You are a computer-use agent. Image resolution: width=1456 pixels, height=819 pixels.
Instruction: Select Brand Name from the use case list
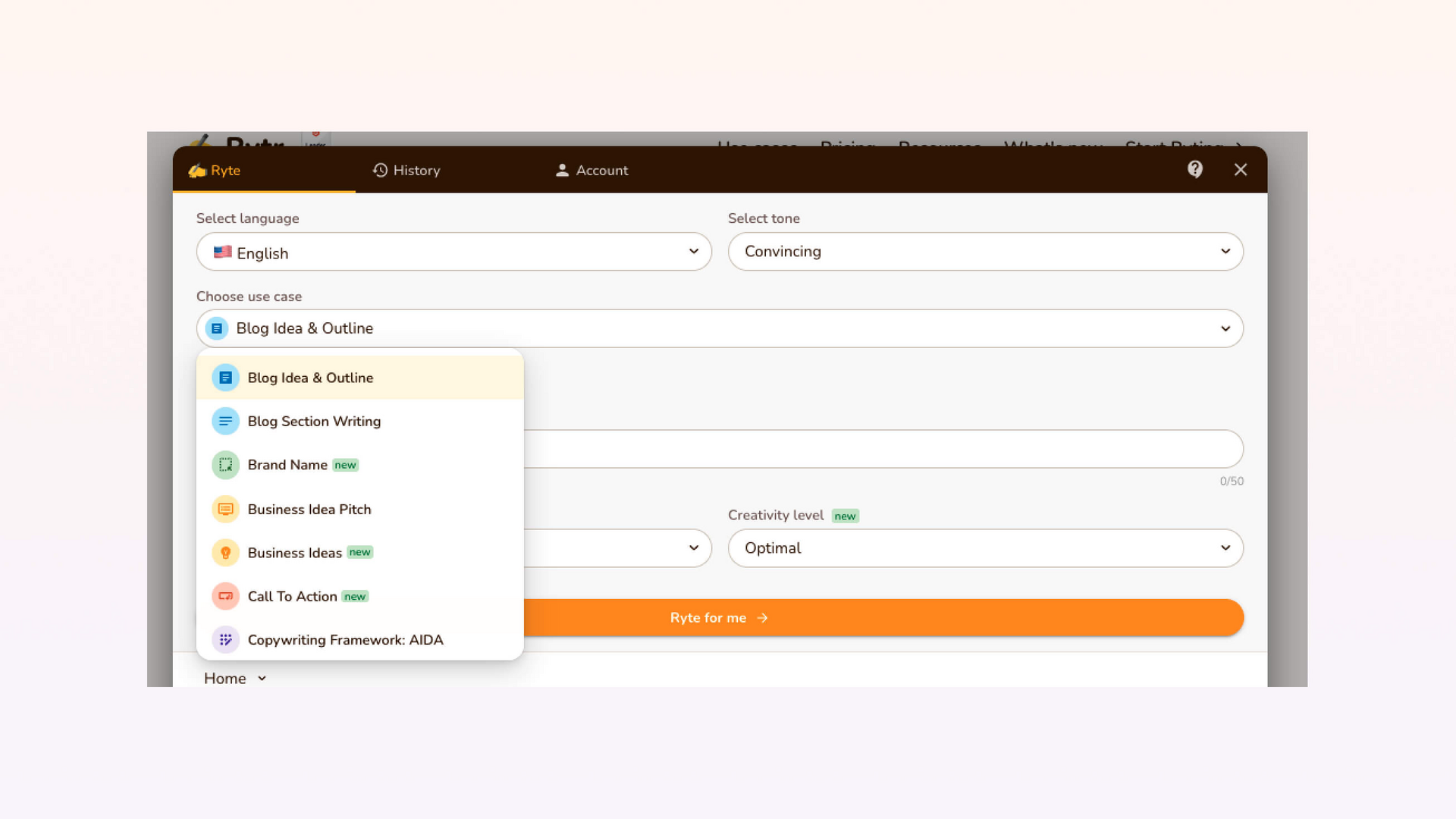click(287, 465)
